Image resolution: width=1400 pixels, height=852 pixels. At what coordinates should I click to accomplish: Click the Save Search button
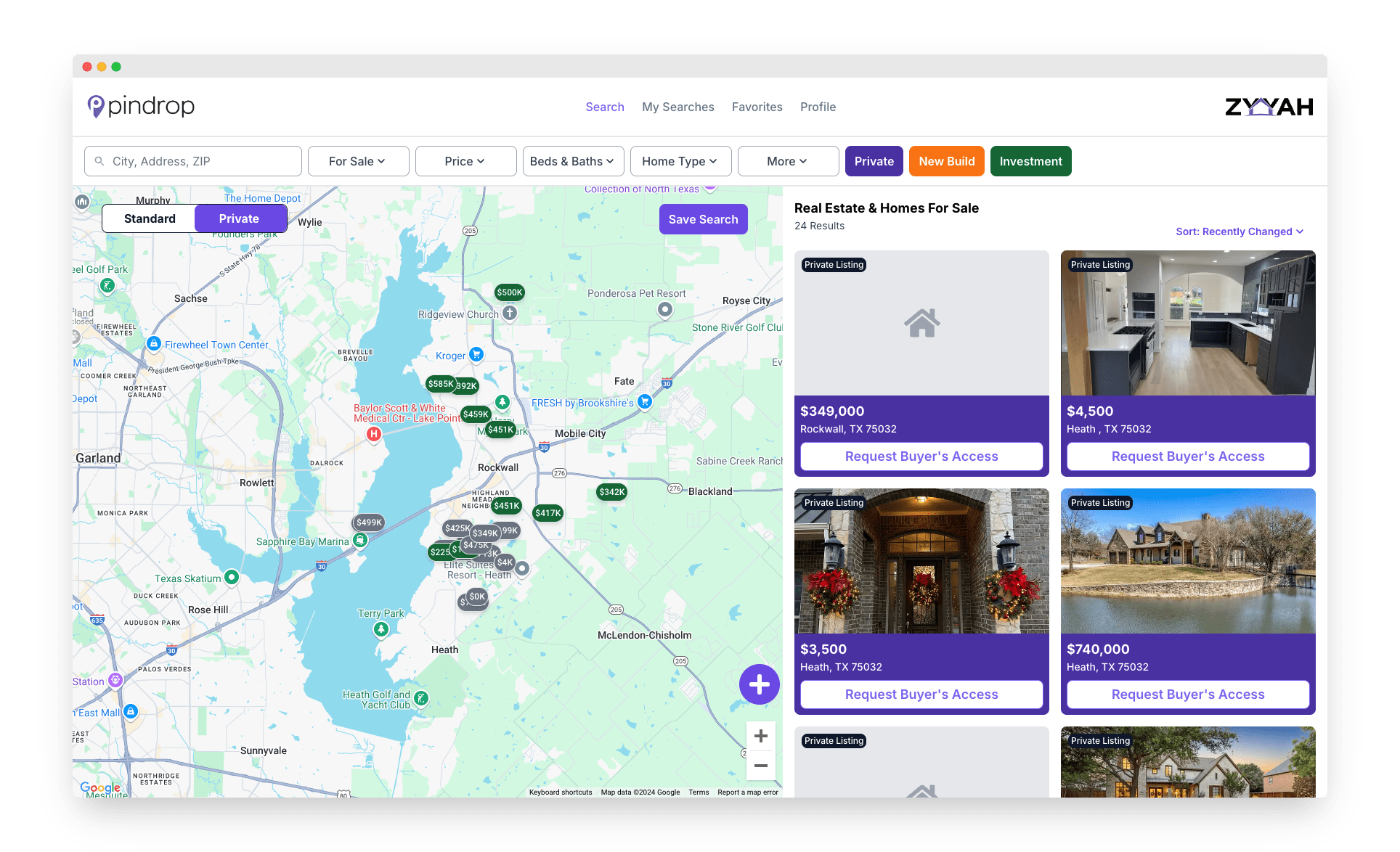pos(703,219)
